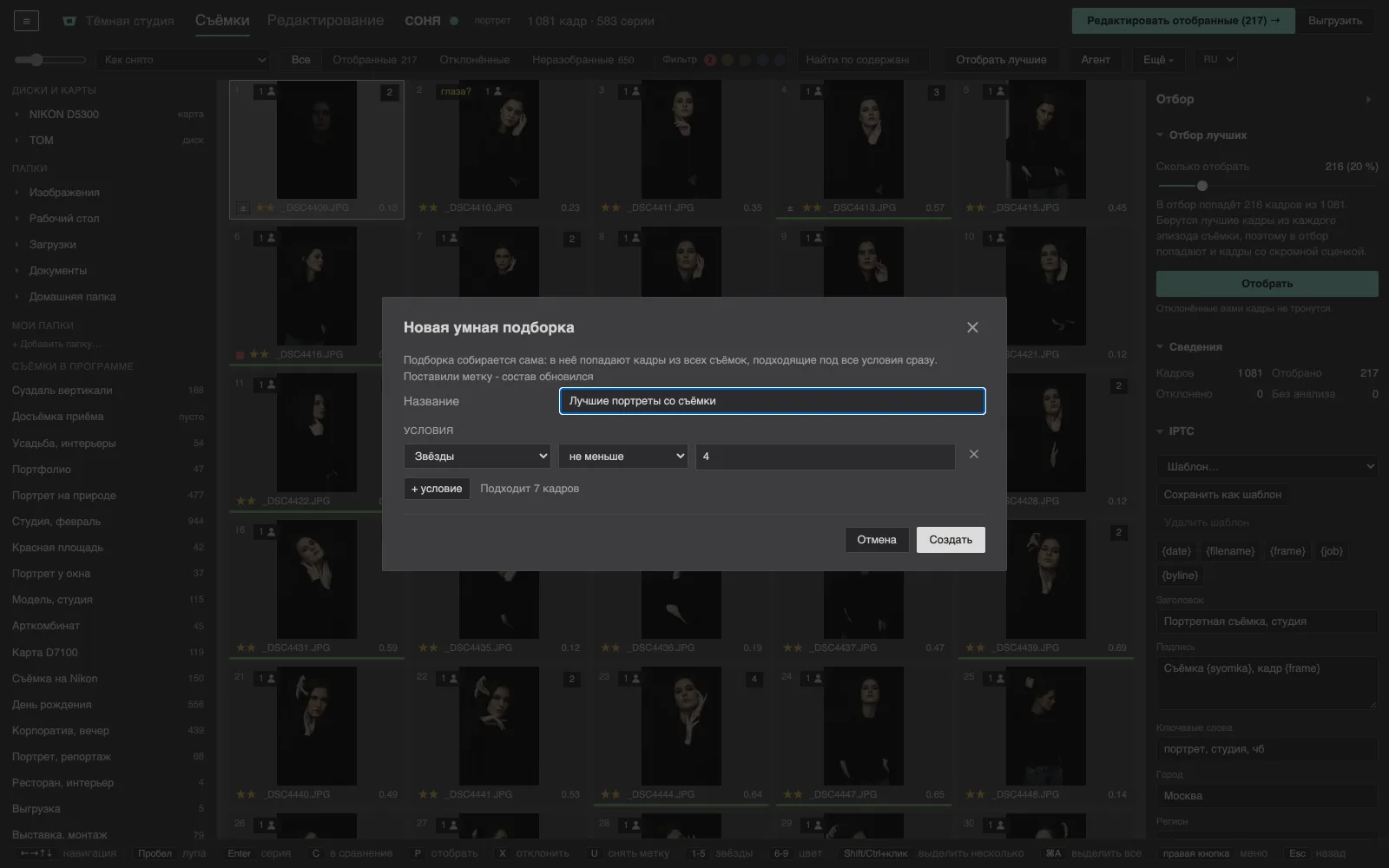Click the Название input field
The height and width of the screenshot is (868, 1389).
773,401
